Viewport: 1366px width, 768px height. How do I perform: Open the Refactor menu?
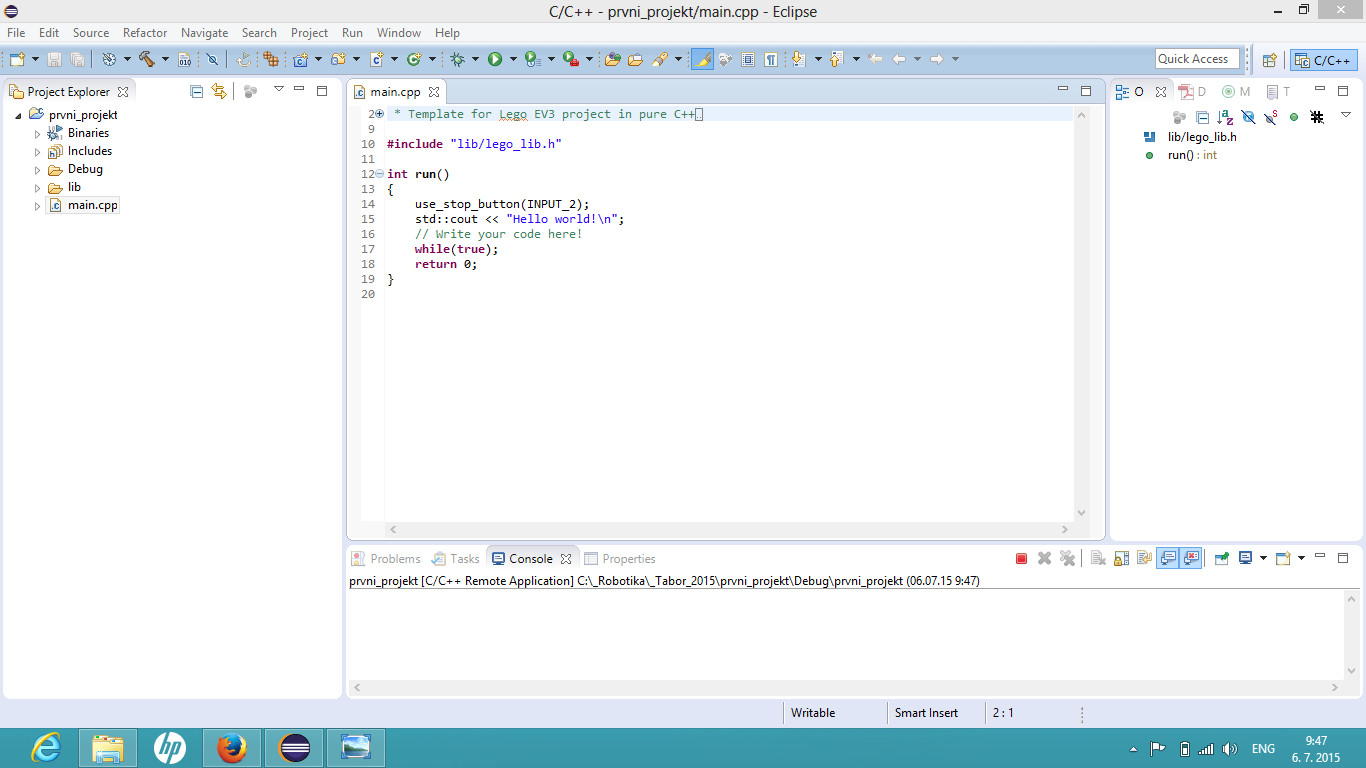(x=145, y=33)
